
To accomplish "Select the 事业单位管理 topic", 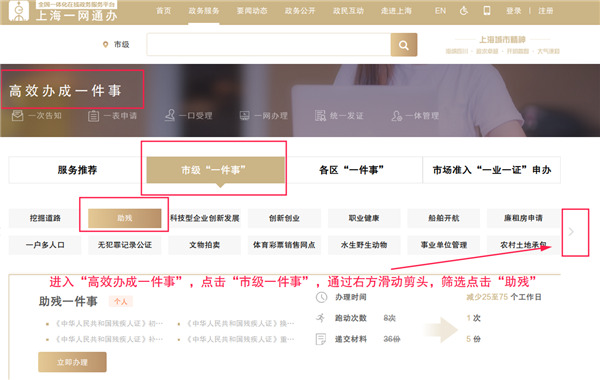I will click(x=443, y=245).
